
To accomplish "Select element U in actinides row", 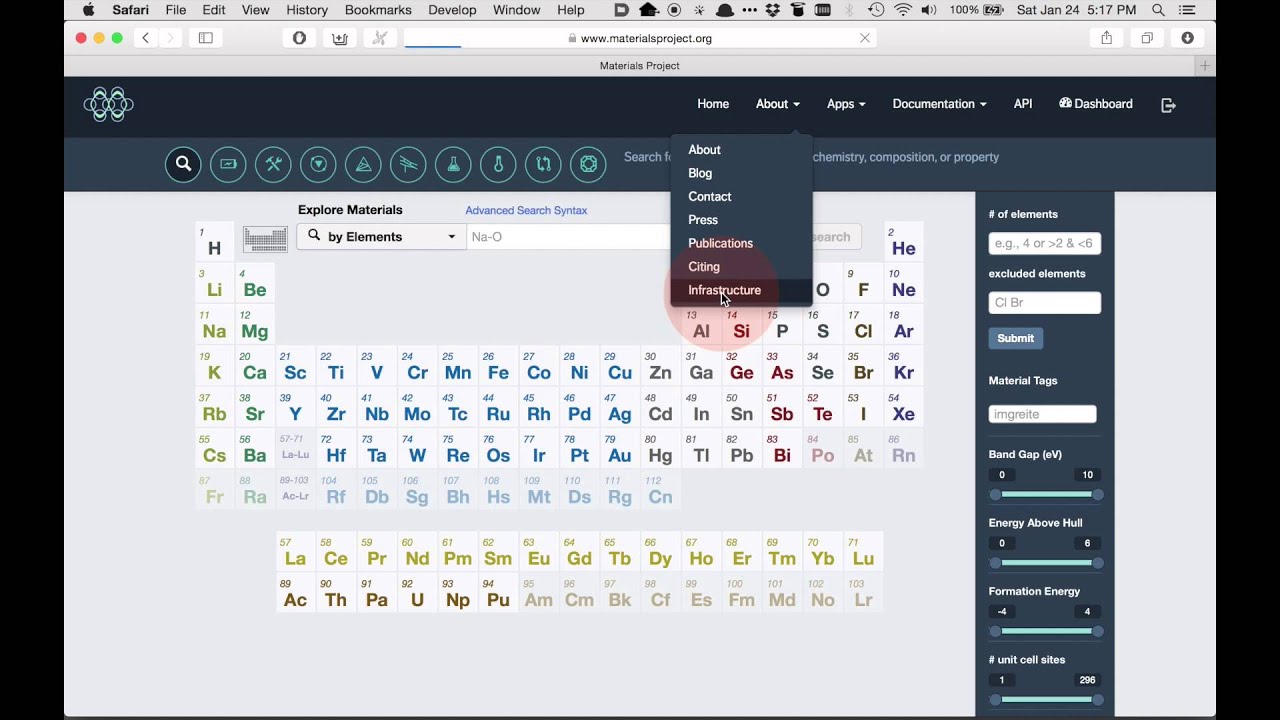I will tap(417, 593).
